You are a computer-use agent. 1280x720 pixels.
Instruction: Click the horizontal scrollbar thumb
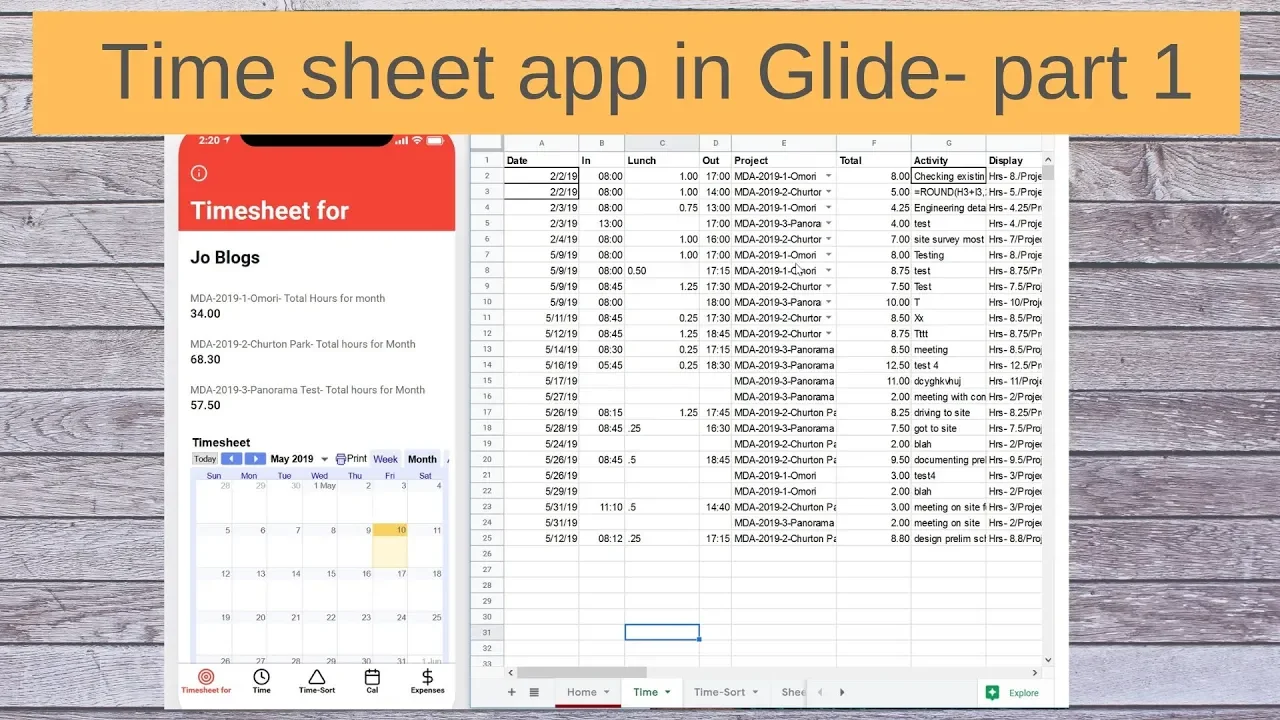(x=582, y=672)
